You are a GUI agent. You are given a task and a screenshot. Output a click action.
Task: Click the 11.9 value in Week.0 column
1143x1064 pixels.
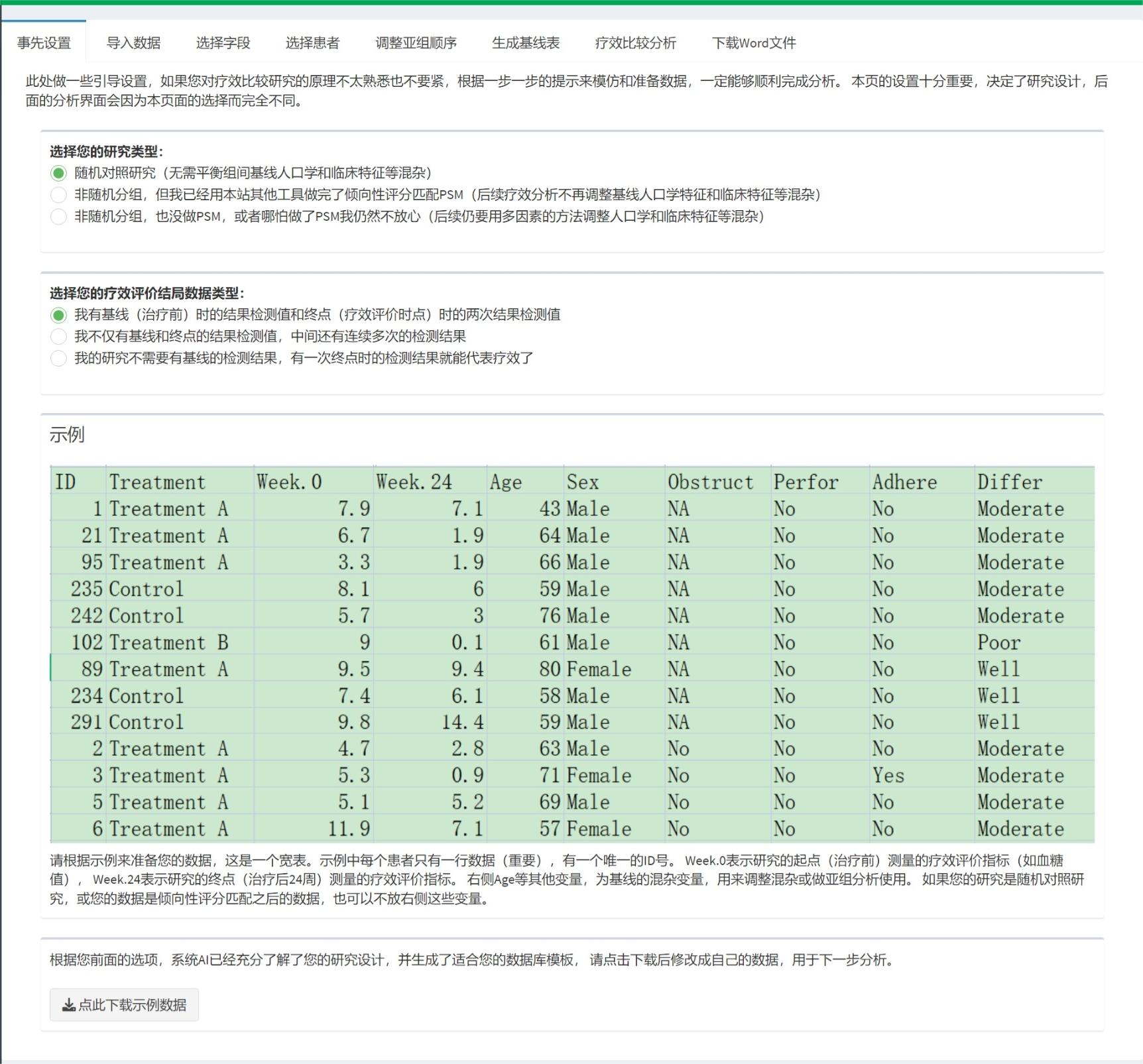pyautogui.click(x=349, y=829)
